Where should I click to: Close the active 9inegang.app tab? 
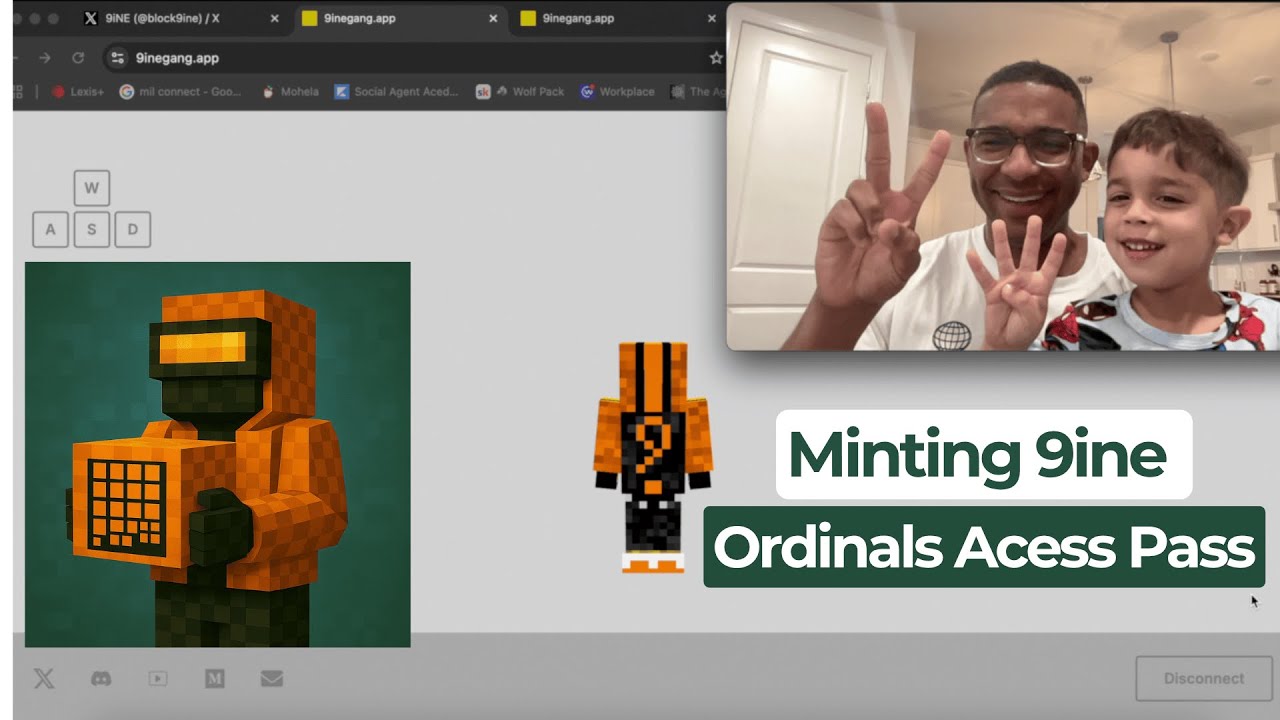(493, 18)
